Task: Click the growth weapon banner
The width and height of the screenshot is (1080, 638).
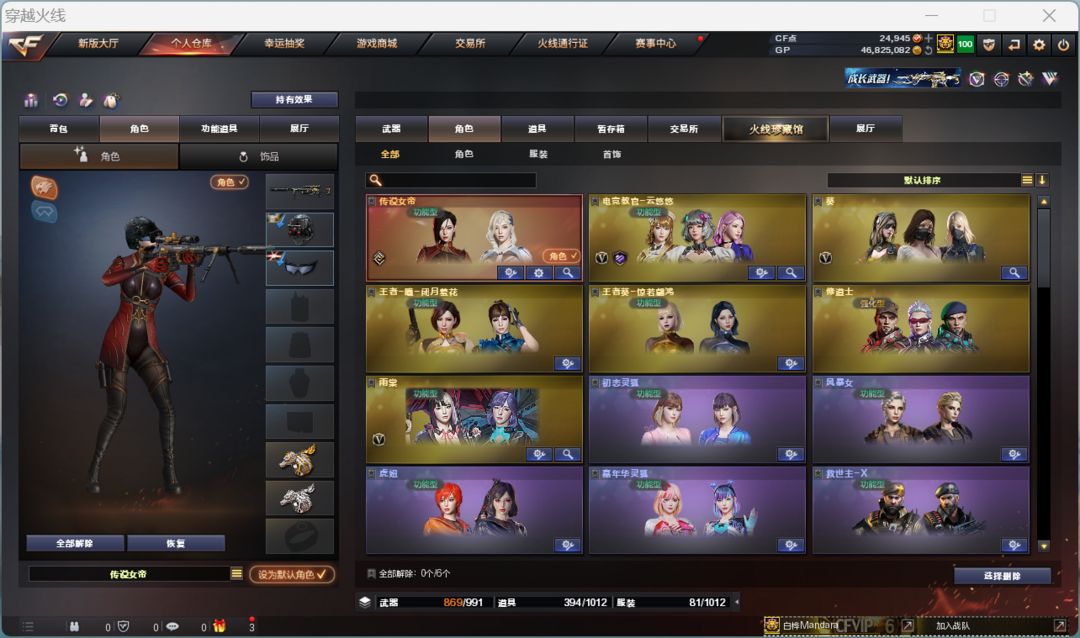Action: (902, 79)
